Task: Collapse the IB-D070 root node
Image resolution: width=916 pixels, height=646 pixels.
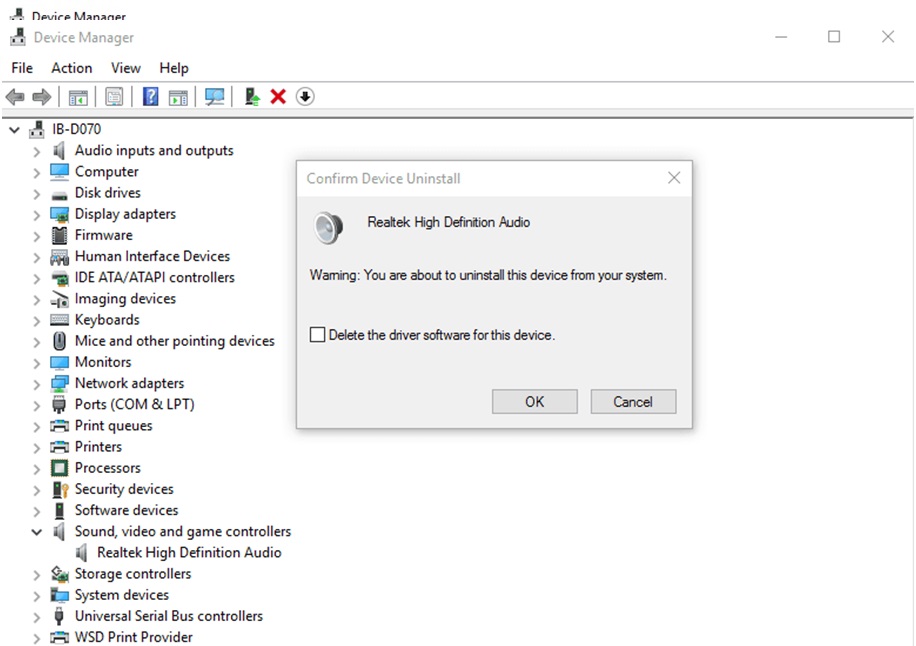Action: point(15,130)
